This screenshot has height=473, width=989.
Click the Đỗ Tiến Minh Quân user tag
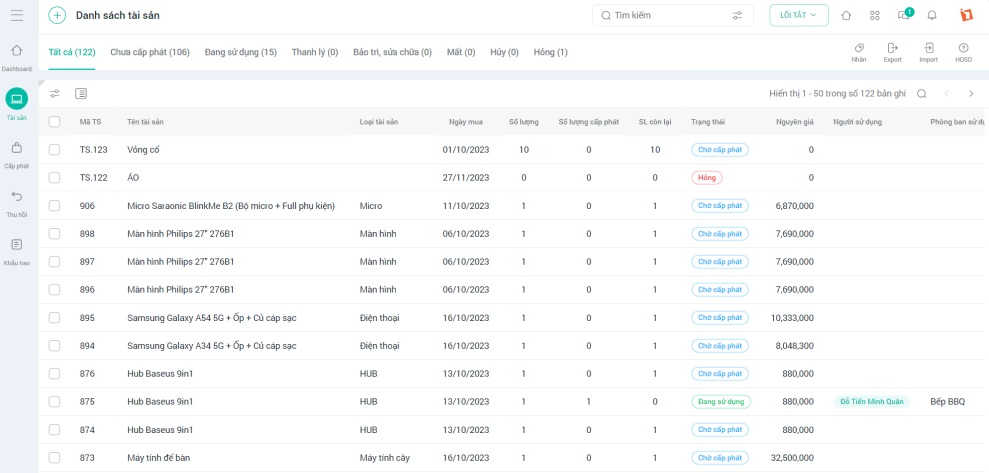871,402
